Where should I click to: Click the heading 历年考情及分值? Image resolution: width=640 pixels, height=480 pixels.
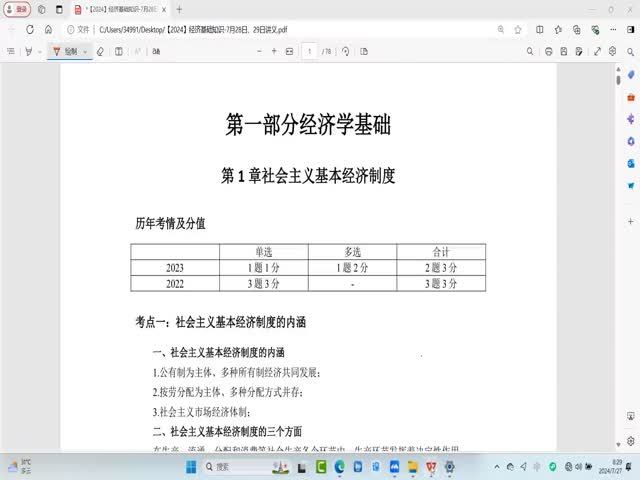click(x=171, y=223)
